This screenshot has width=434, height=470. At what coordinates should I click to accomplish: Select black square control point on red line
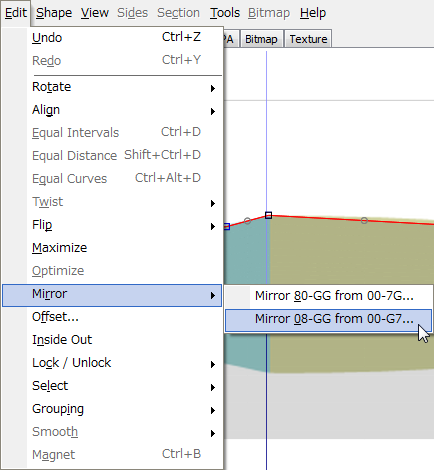[x=268, y=215]
